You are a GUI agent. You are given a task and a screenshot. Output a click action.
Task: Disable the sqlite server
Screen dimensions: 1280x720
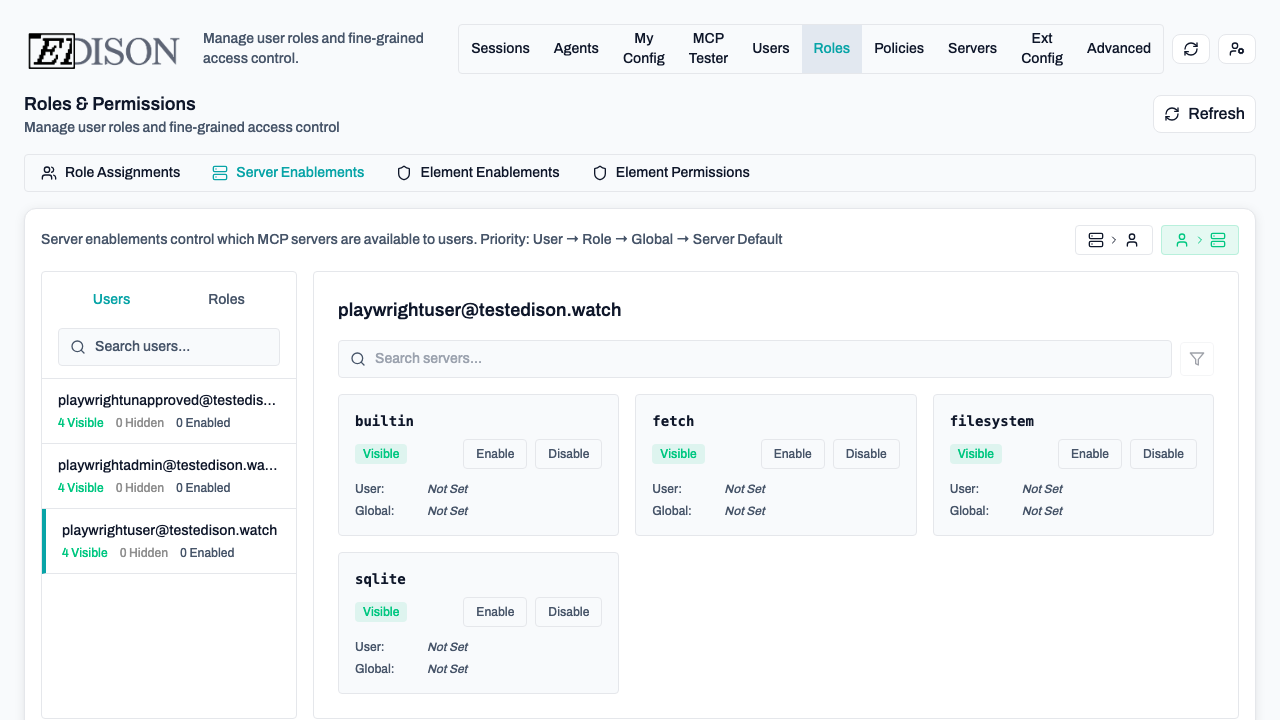[568, 612]
